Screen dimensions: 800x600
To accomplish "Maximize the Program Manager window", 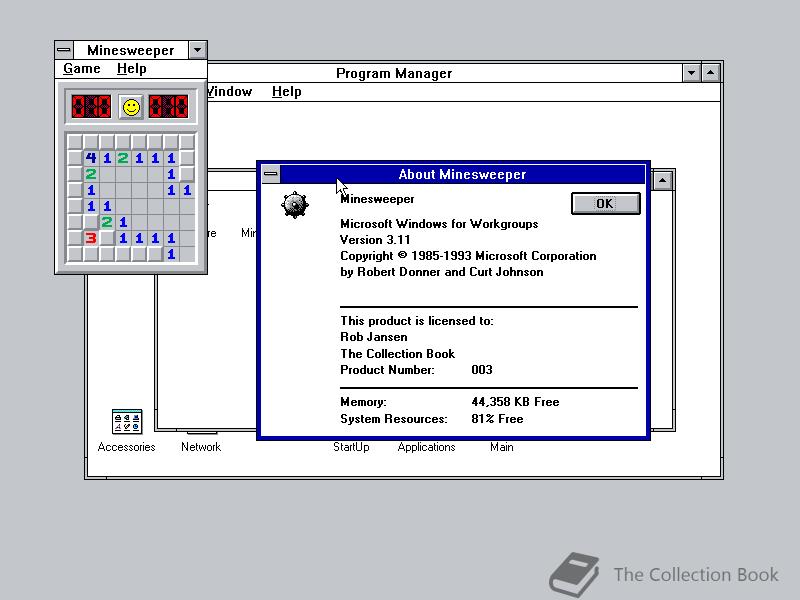I will (x=711, y=73).
